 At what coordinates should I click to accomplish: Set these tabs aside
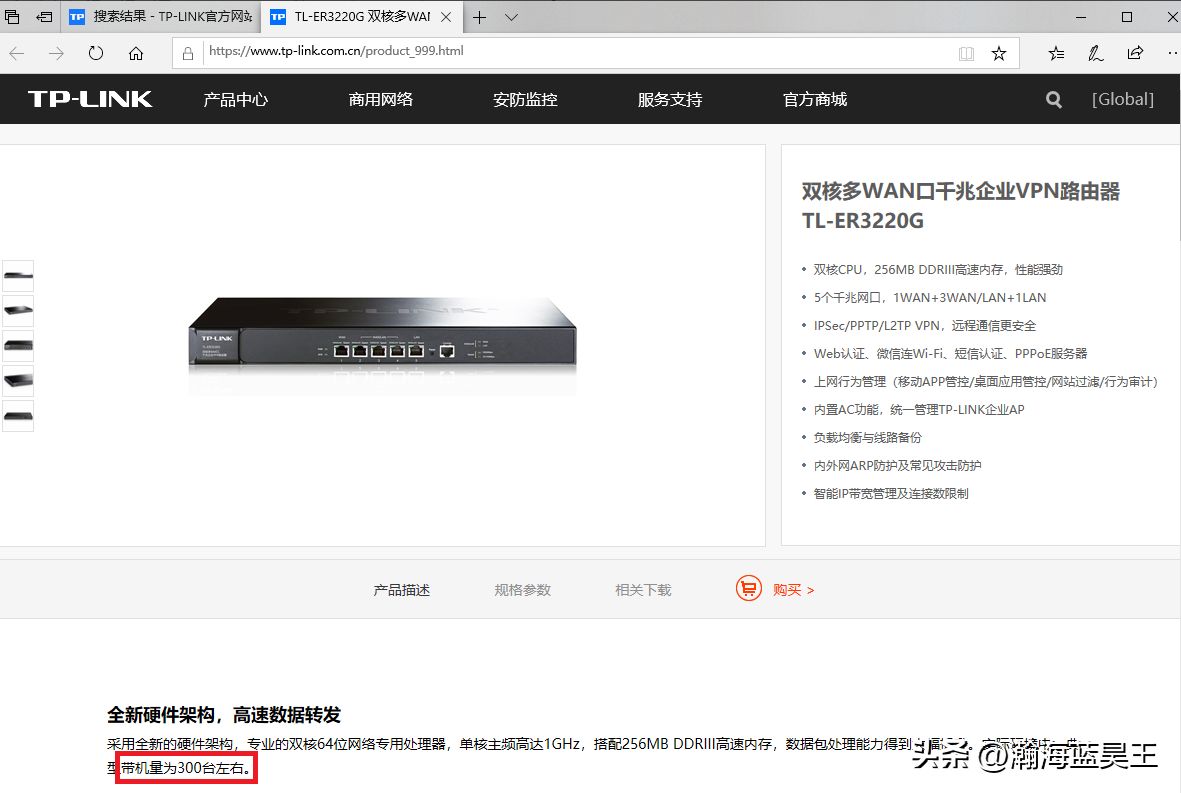(x=44, y=17)
